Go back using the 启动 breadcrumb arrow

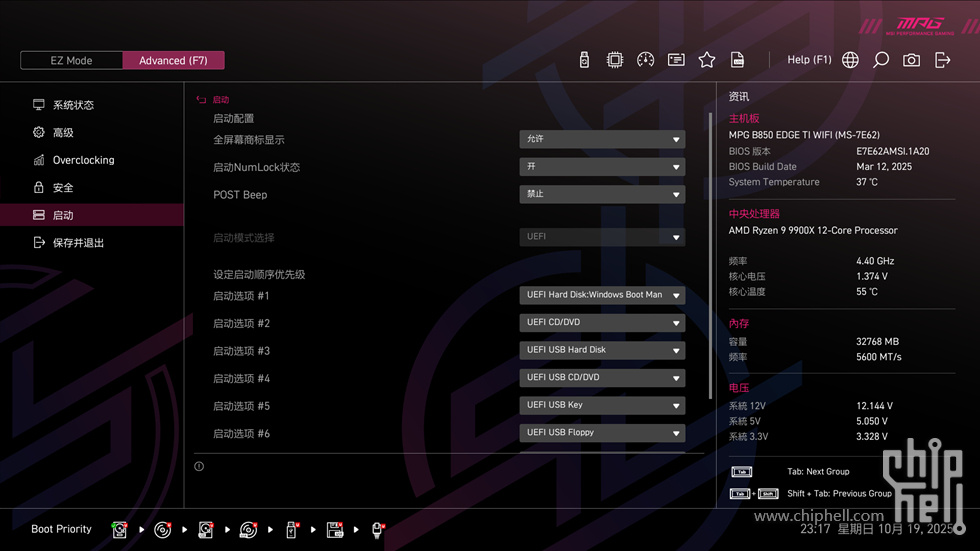[202, 100]
